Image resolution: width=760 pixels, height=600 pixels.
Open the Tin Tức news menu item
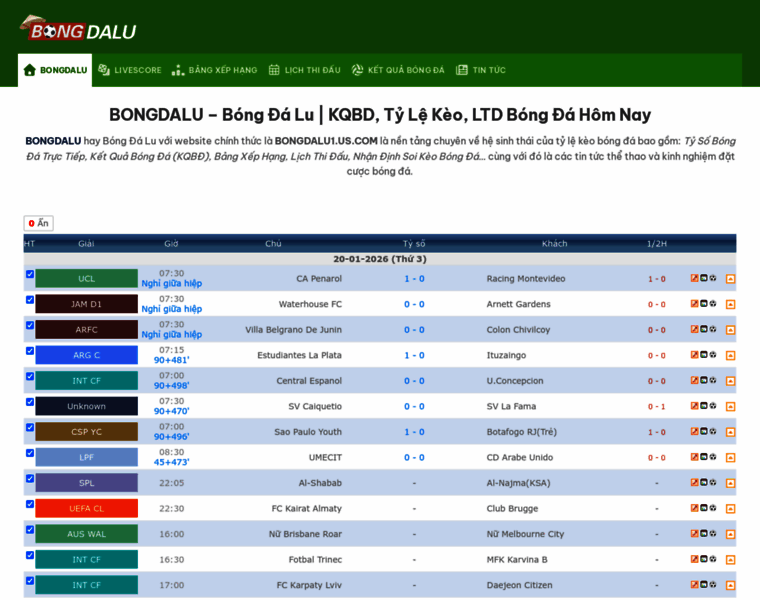(x=481, y=70)
